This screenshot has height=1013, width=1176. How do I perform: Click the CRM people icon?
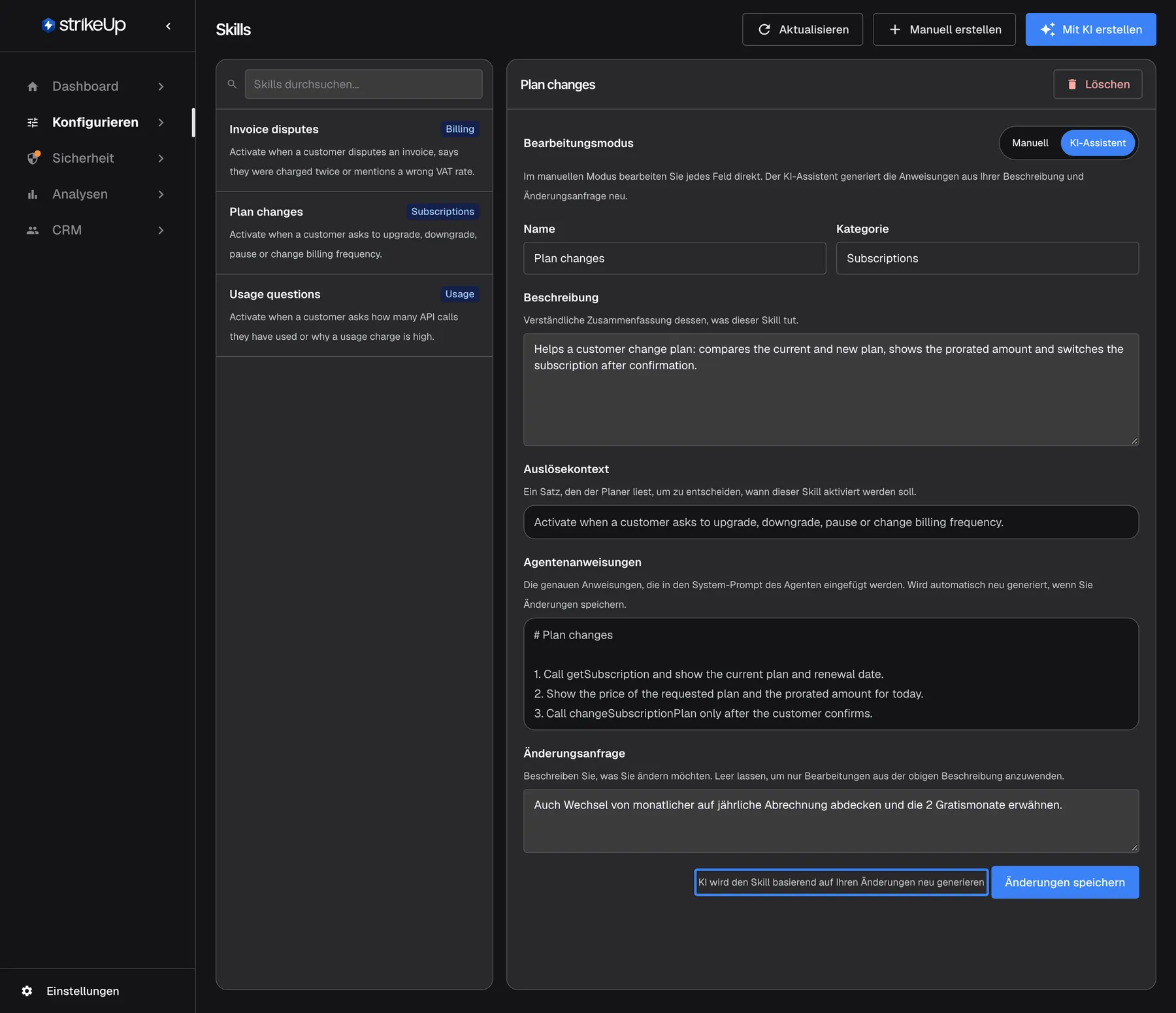coord(33,230)
